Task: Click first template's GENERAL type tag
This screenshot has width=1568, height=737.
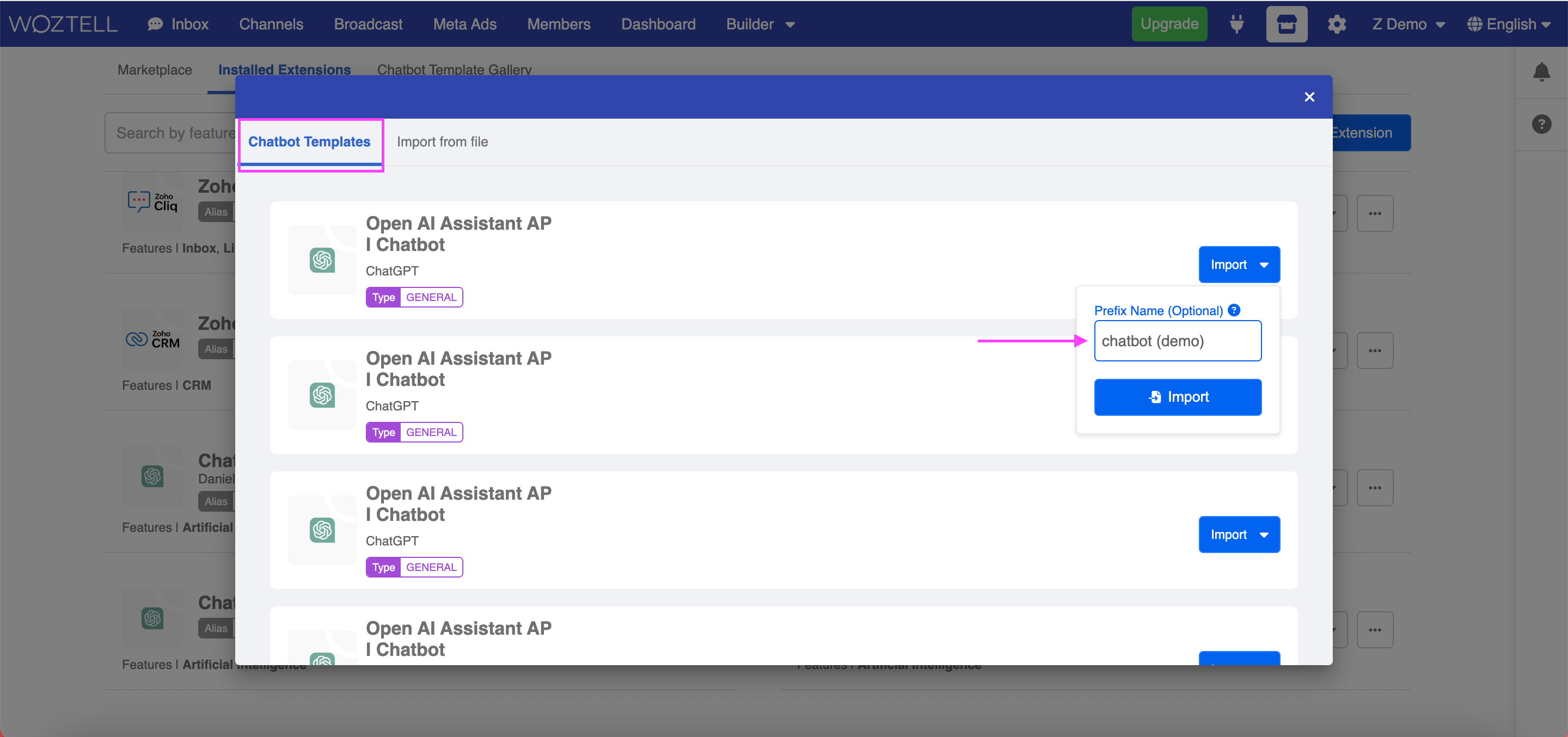Action: (x=431, y=297)
